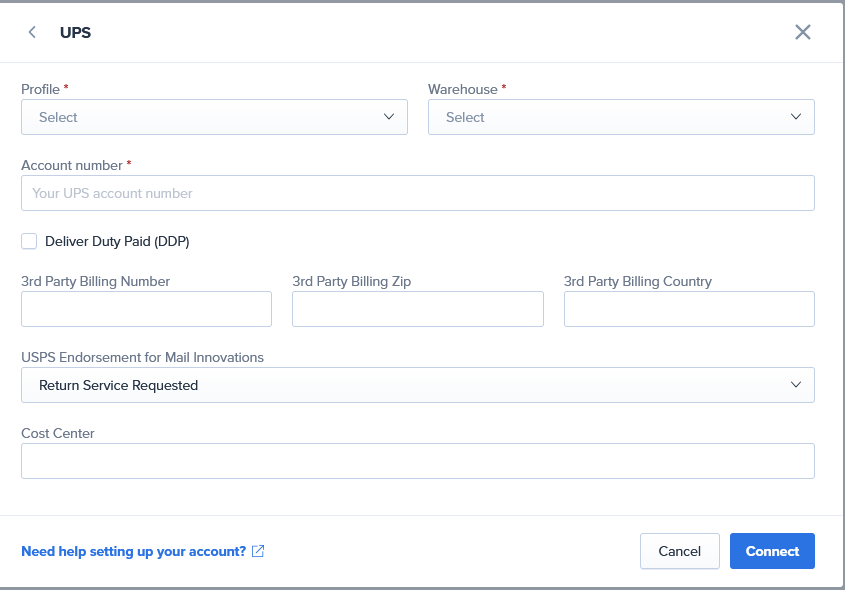This screenshot has width=845, height=590.
Task: Click the external link icon beside help link
Action: tap(258, 551)
